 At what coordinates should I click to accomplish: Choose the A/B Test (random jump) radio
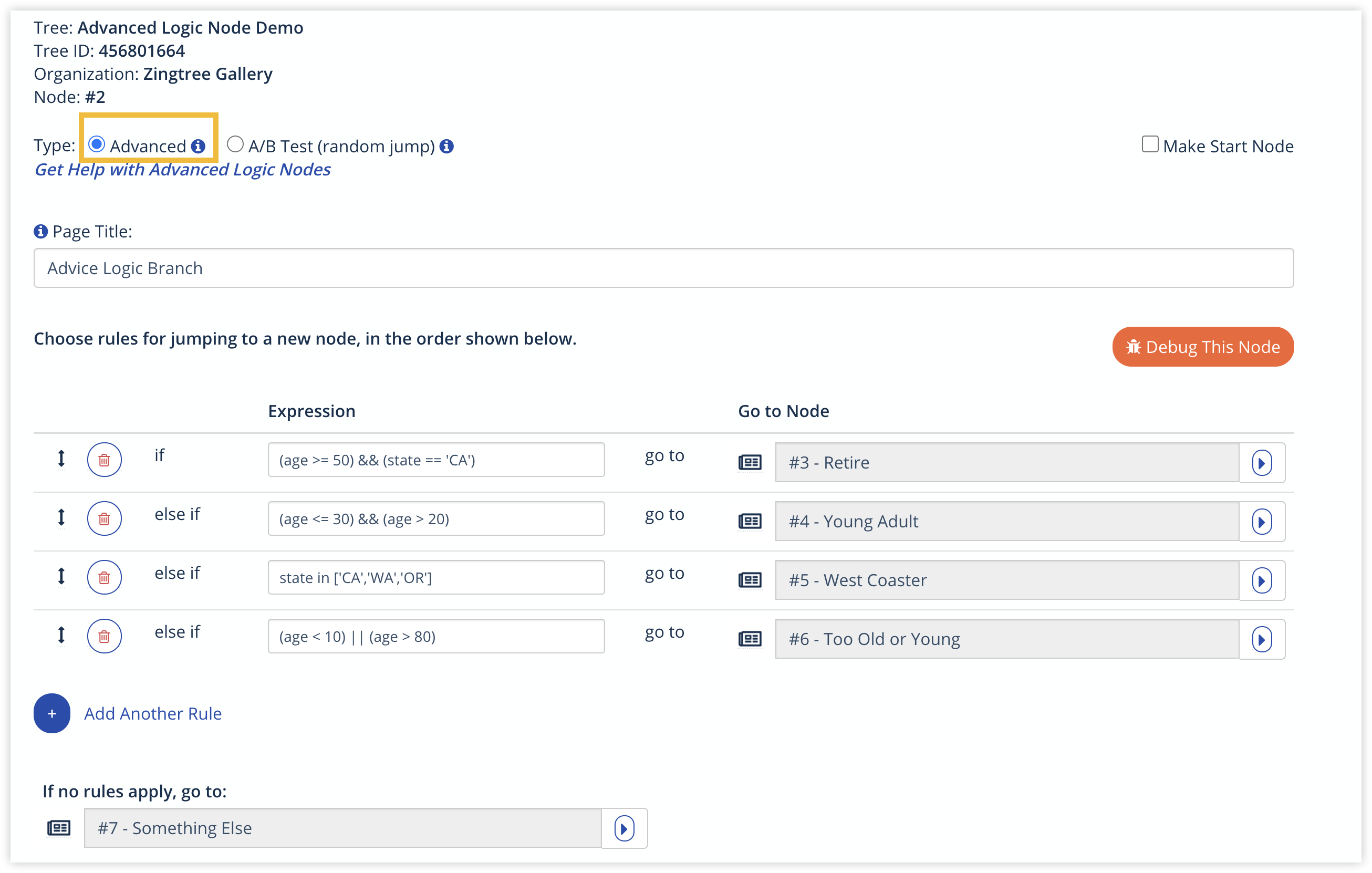coord(235,145)
